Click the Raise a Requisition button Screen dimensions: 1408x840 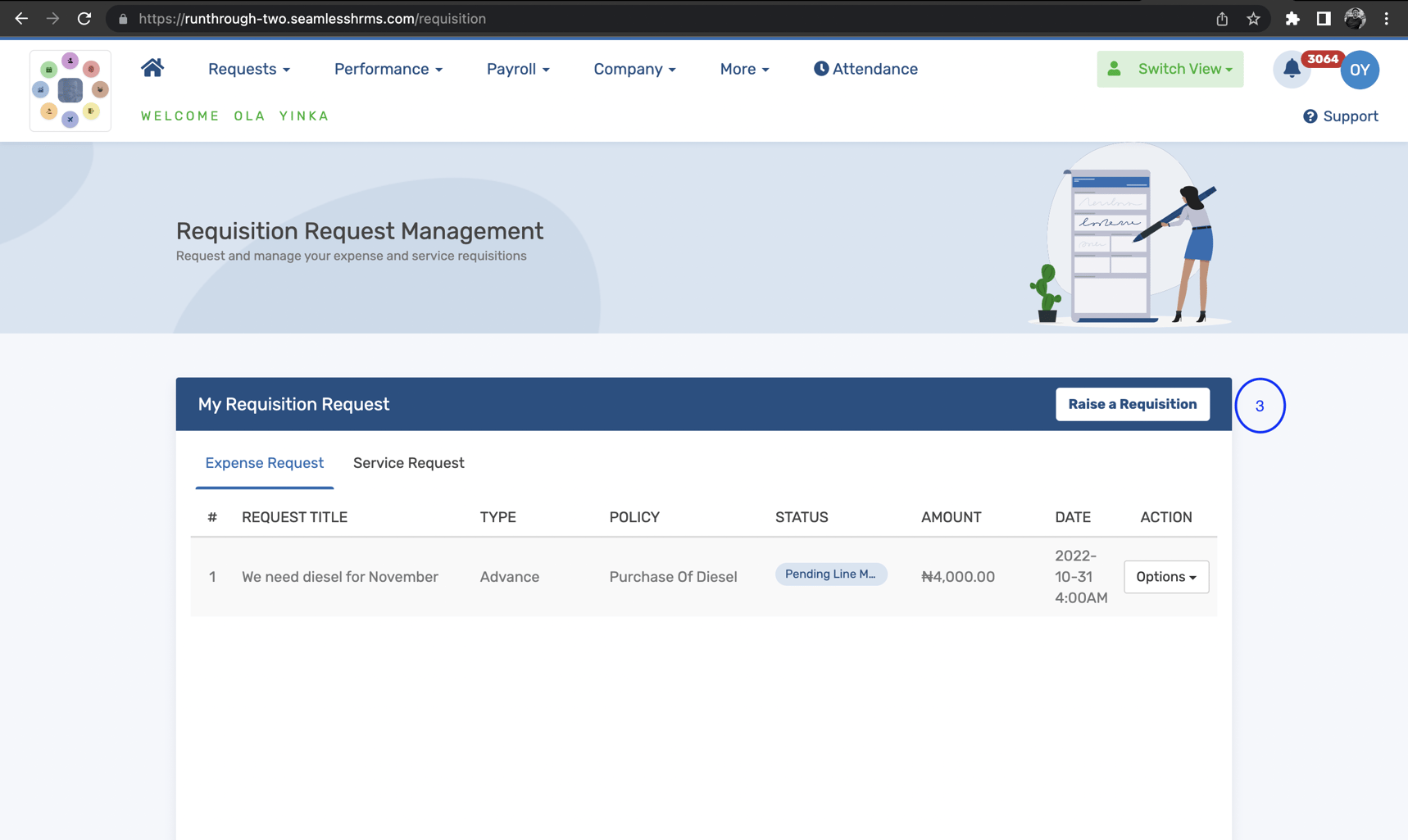[1133, 404]
